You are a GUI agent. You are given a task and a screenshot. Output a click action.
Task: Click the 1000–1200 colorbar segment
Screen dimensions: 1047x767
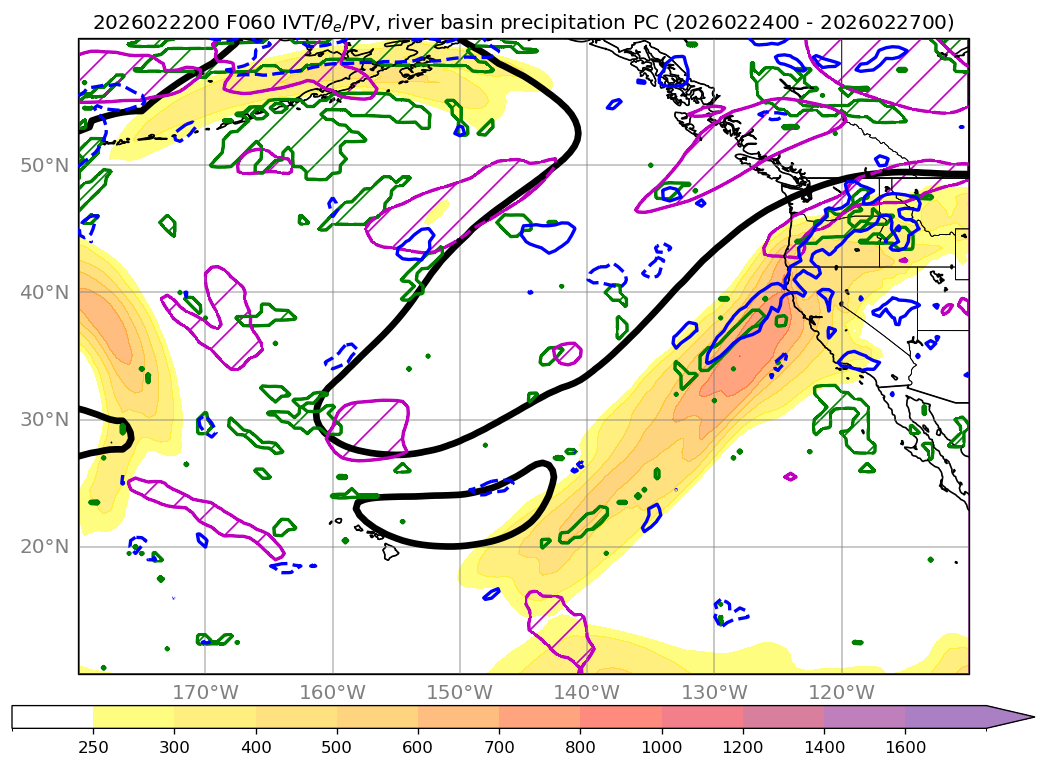point(702,717)
